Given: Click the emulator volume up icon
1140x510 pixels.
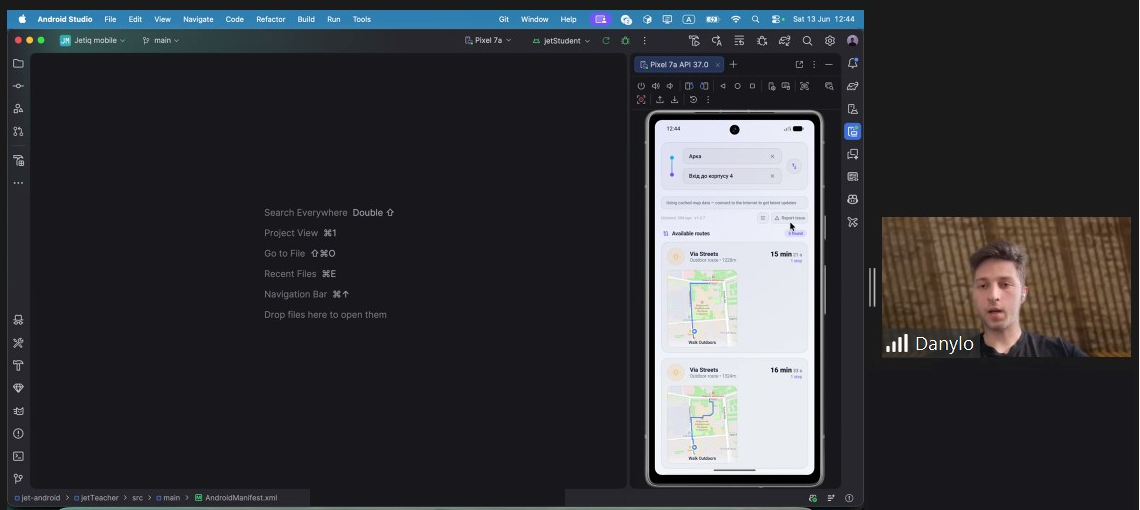Looking at the screenshot, I should (x=656, y=86).
